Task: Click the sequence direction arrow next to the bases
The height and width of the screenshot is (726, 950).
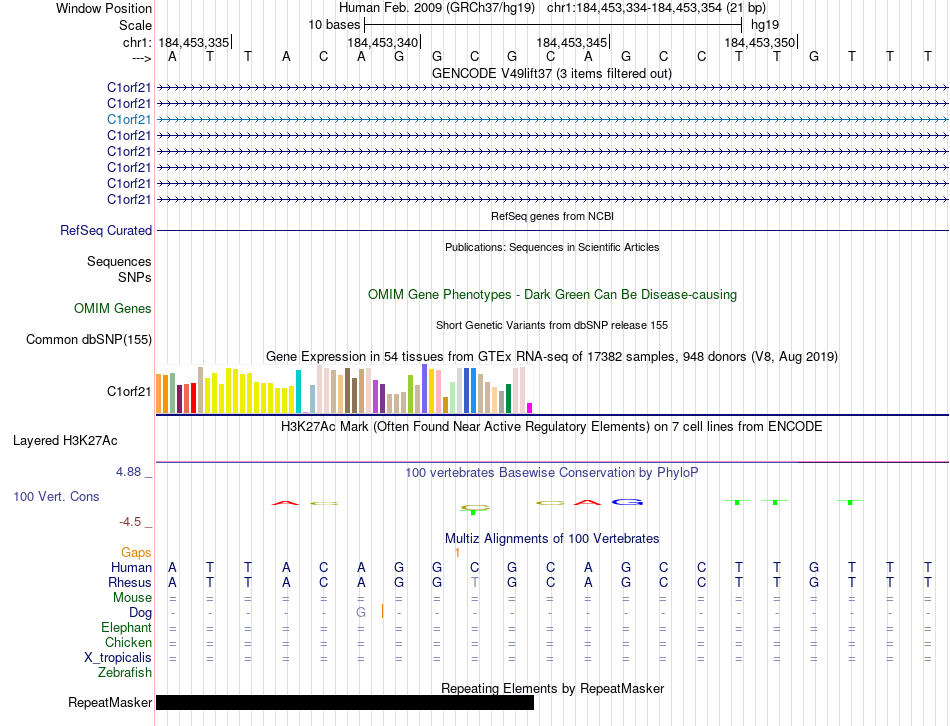Action: pyautogui.click(x=140, y=58)
